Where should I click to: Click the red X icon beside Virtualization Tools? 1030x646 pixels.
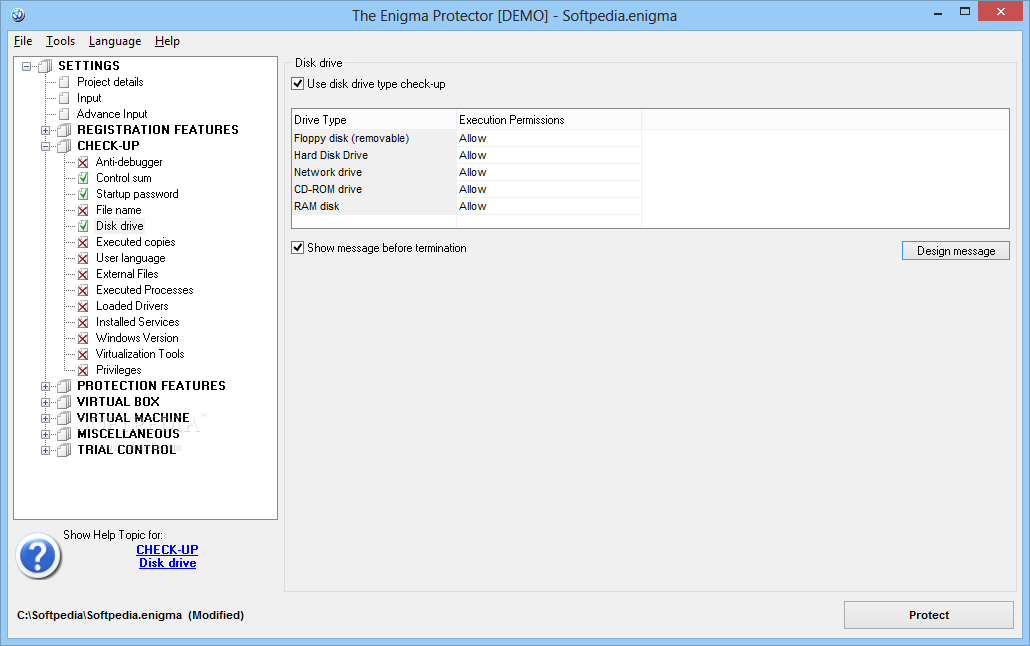tap(83, 354)
